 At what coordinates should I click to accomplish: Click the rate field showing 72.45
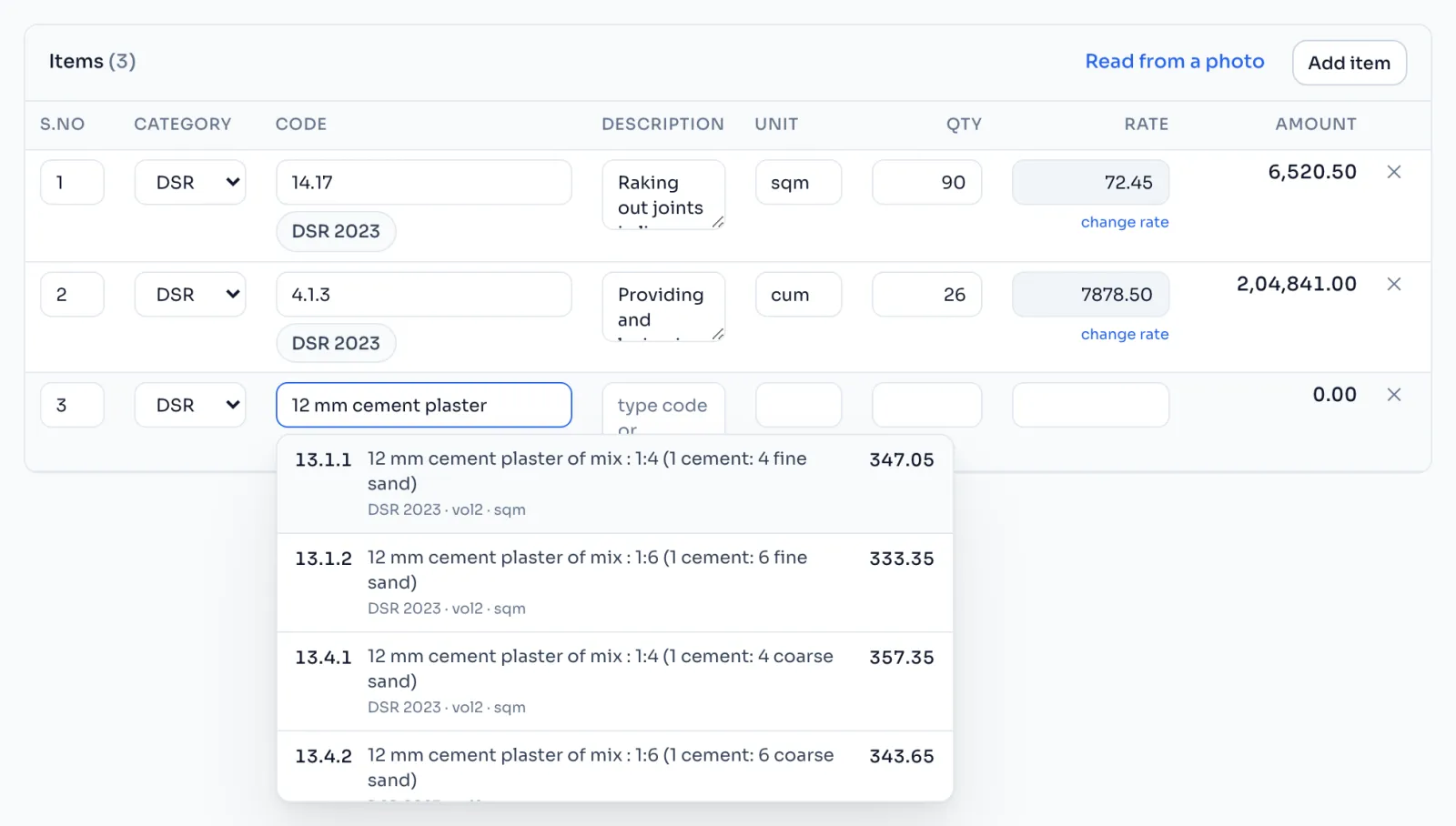tap(1090, 182)
